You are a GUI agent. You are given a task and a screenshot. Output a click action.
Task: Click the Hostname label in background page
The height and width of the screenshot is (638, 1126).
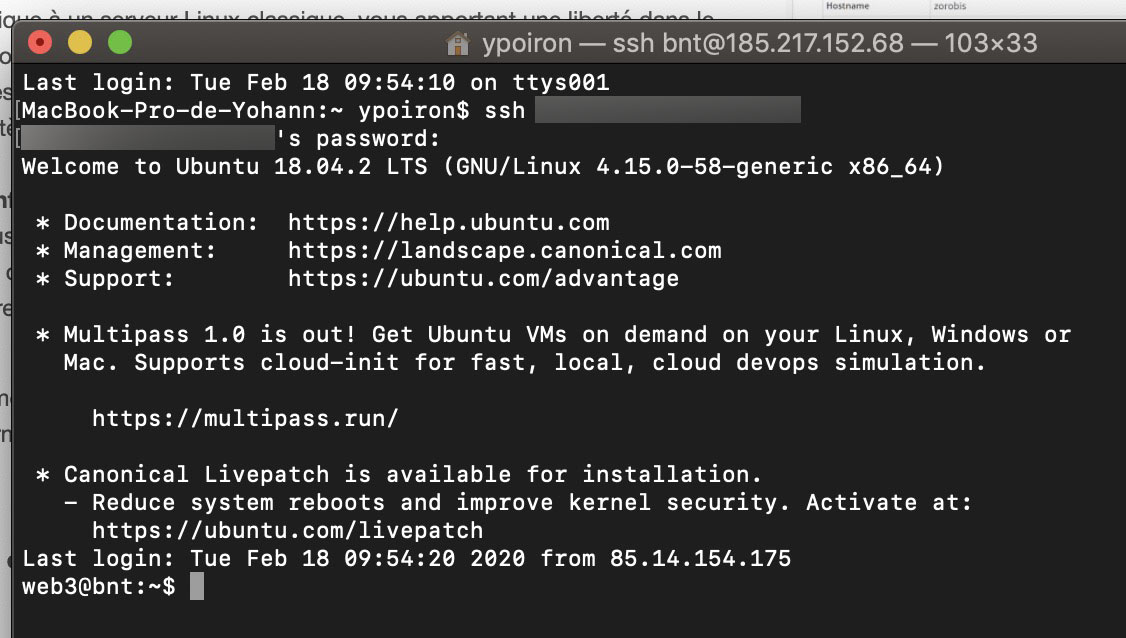847,6
